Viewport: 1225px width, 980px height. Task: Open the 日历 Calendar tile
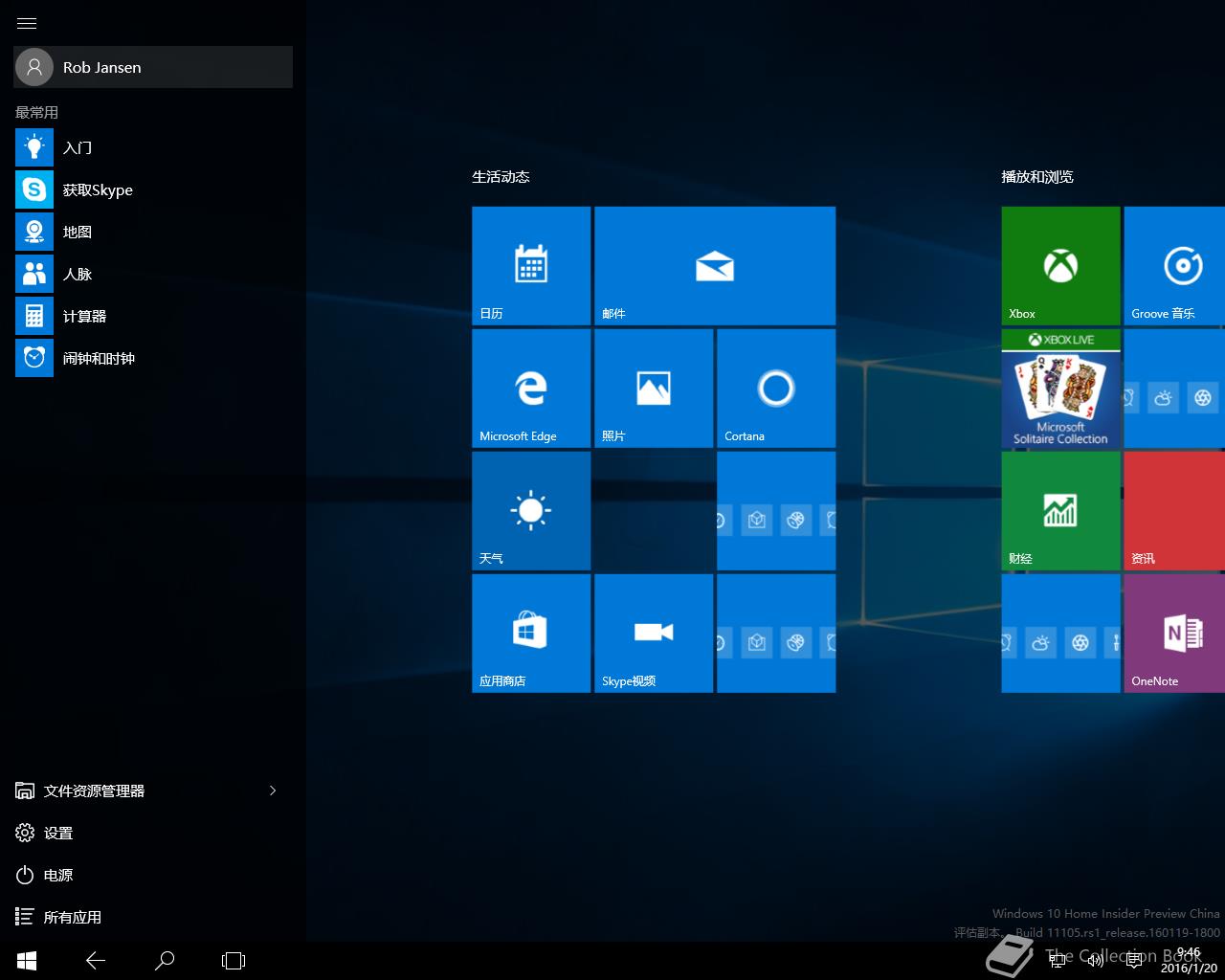tap(531, 266)
